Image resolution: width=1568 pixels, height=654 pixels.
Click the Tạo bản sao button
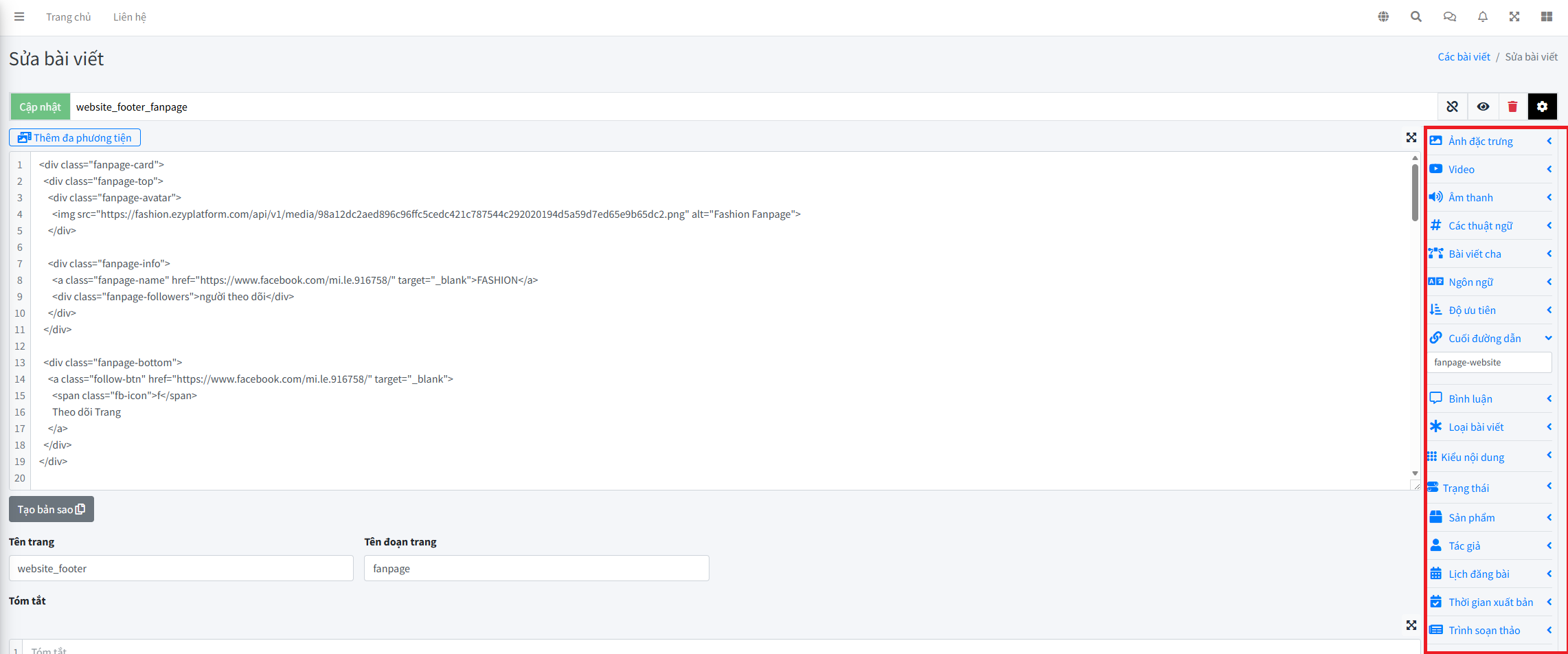tap(52, 509)
